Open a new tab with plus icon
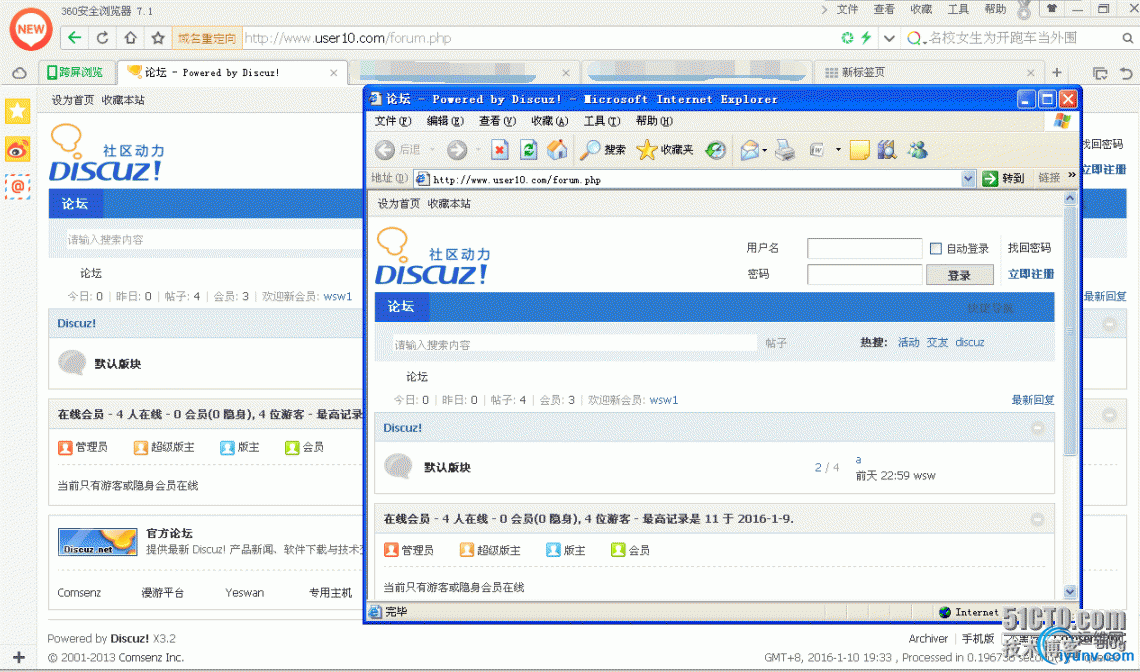1140x672 pixels. click(1057, 72)
